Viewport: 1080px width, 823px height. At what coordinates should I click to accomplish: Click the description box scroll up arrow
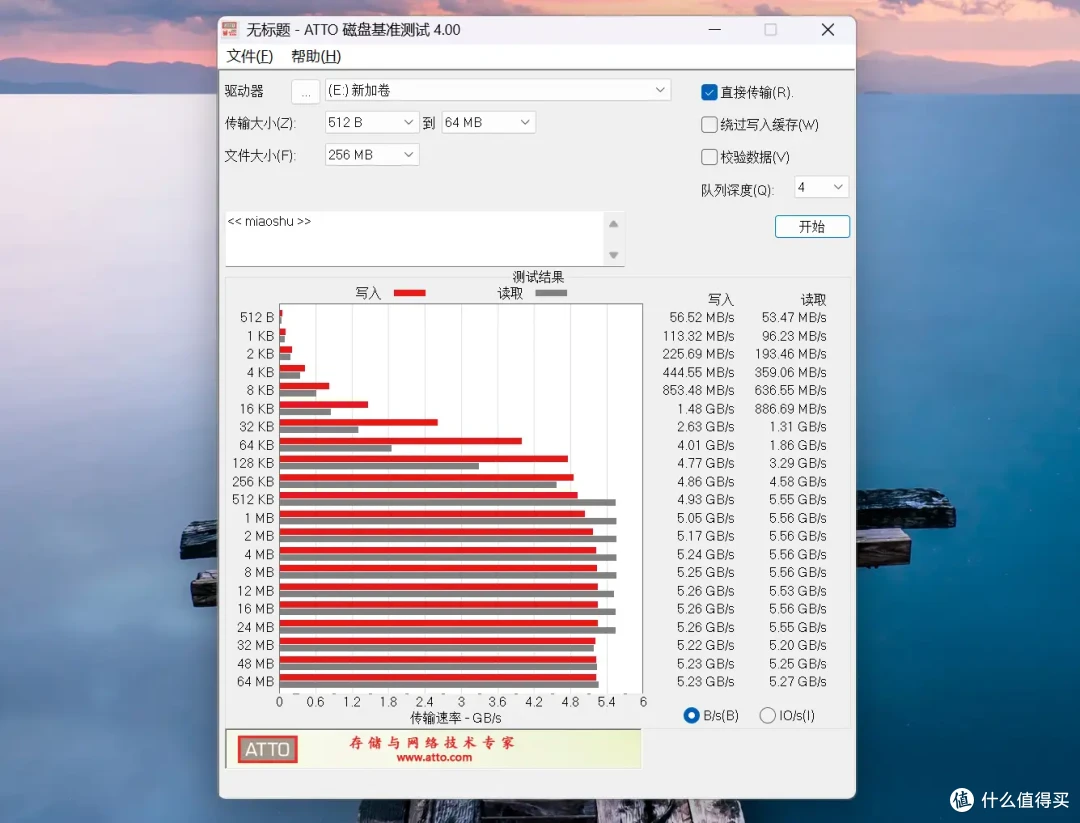614,224
